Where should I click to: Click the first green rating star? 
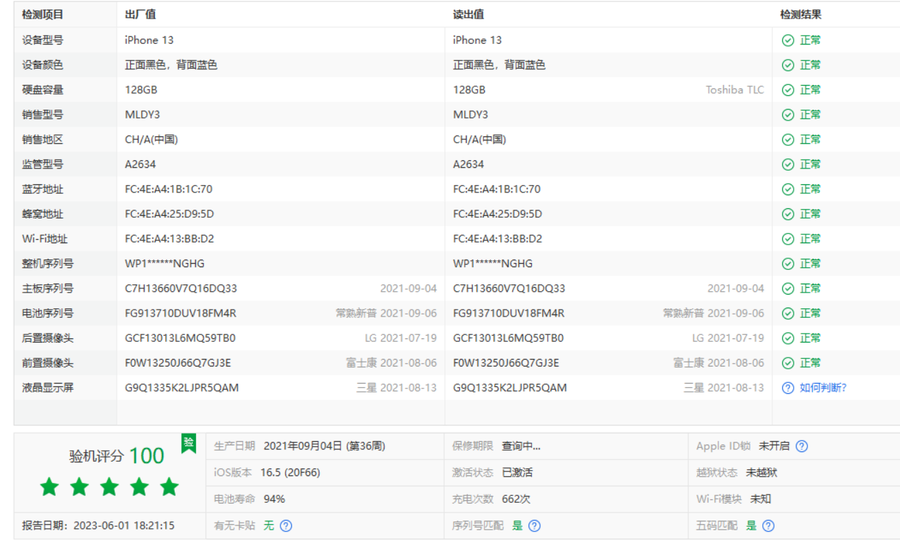50,487
